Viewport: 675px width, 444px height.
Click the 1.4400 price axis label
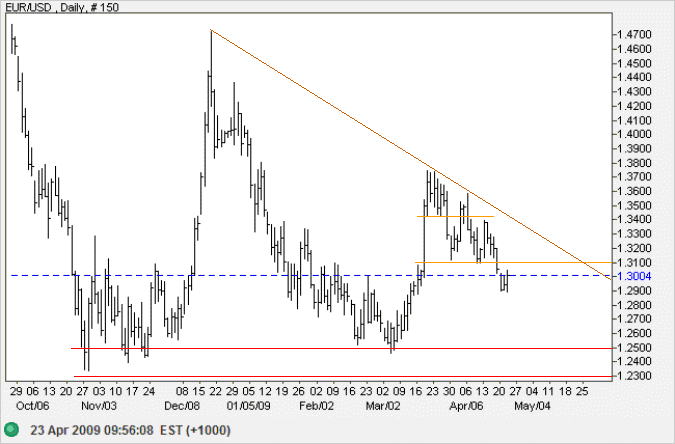(635, 77)
